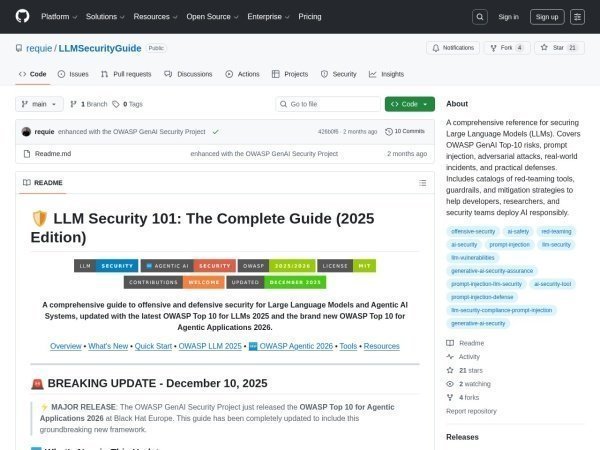
Task: Open the Readme.md file
Action: click(x=53, y=154)
